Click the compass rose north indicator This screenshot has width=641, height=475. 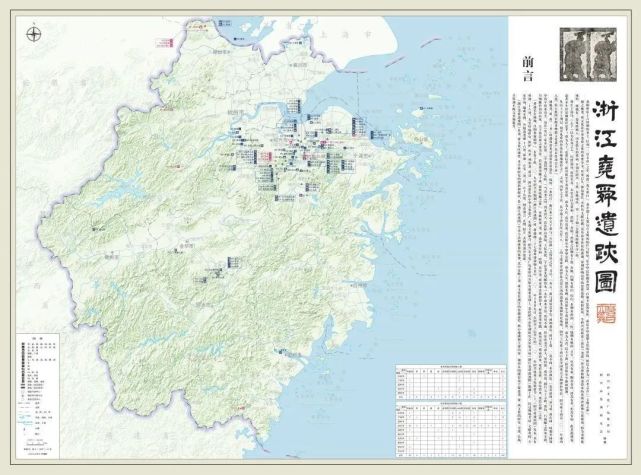tap(34, 34)
